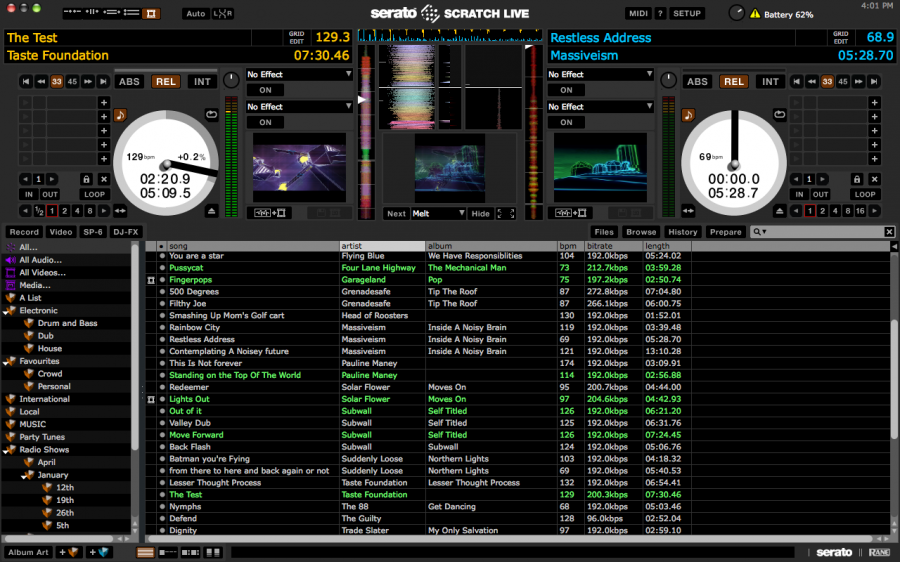Open the Prepare panel
Viewport: 900px width, 562px height.
pos(726,232)
